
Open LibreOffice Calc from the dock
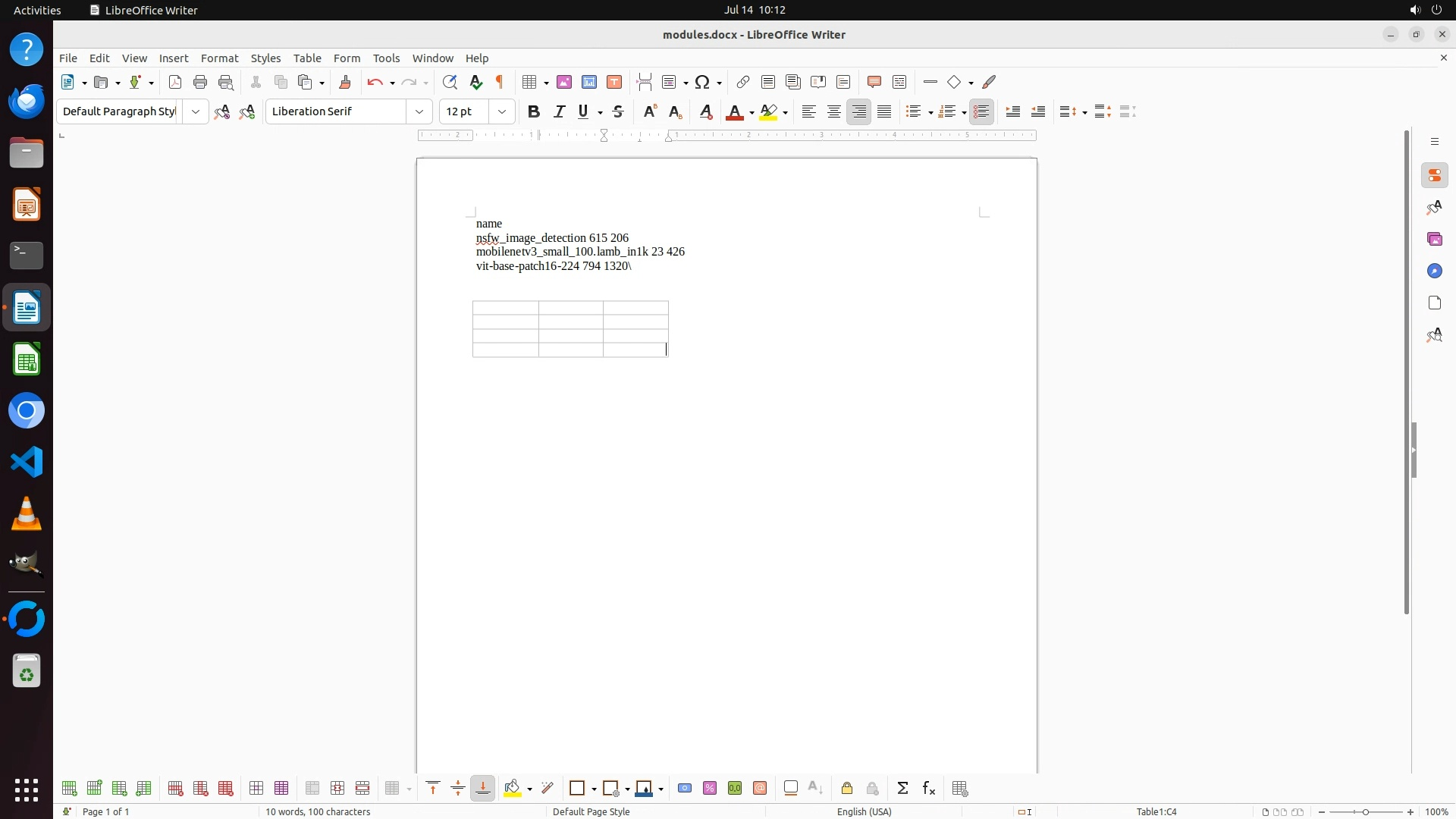point(27,360)
